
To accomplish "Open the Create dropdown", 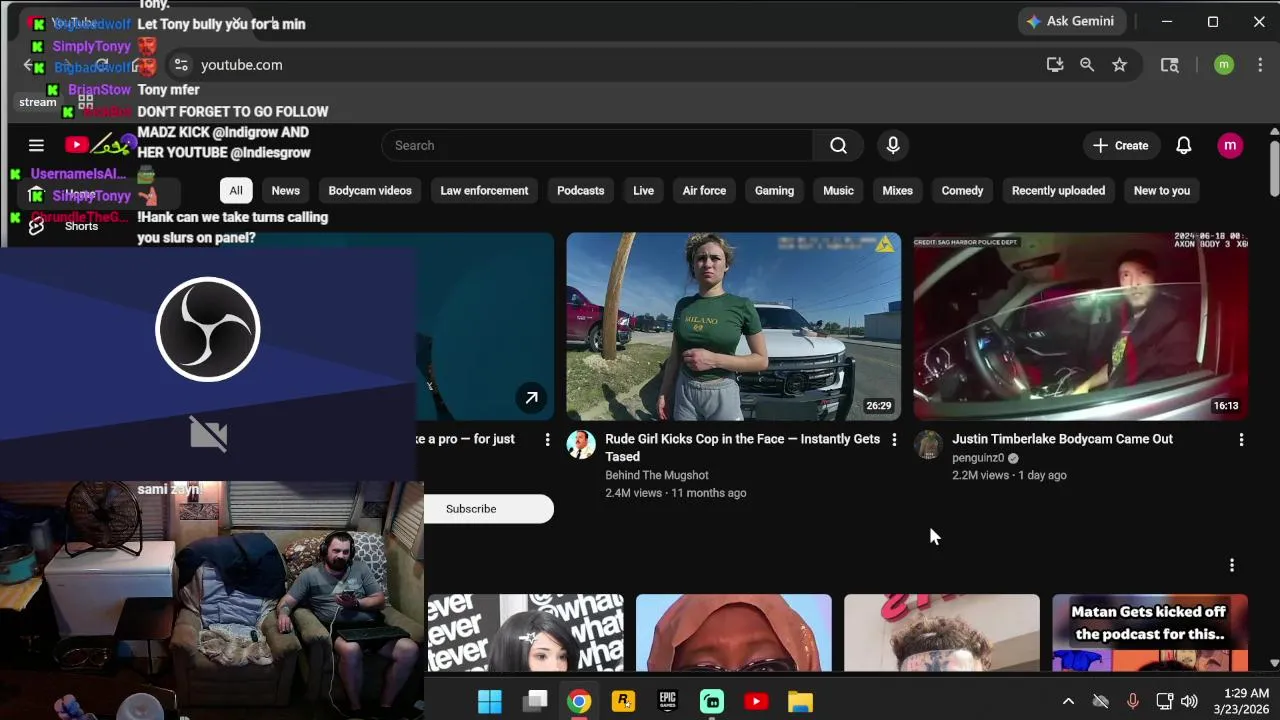I will pos(1121,146).
